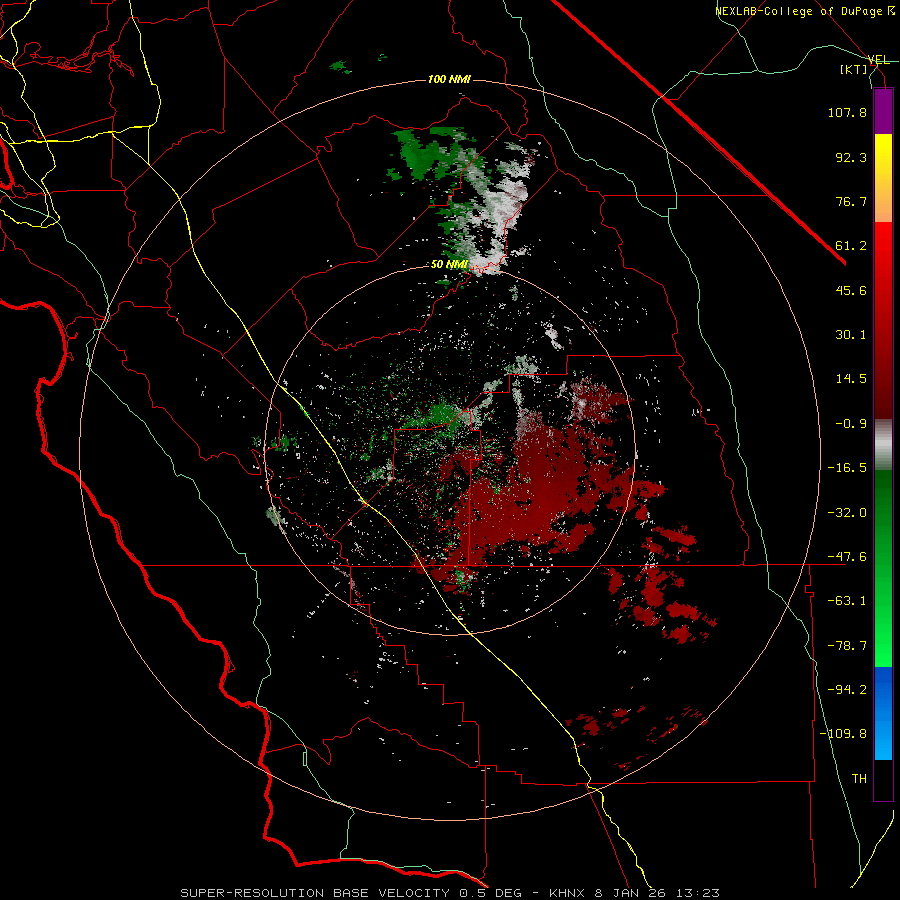Click the 50 NMI range ring label
This screenshot has height=900, width=900.
(449, 265)
